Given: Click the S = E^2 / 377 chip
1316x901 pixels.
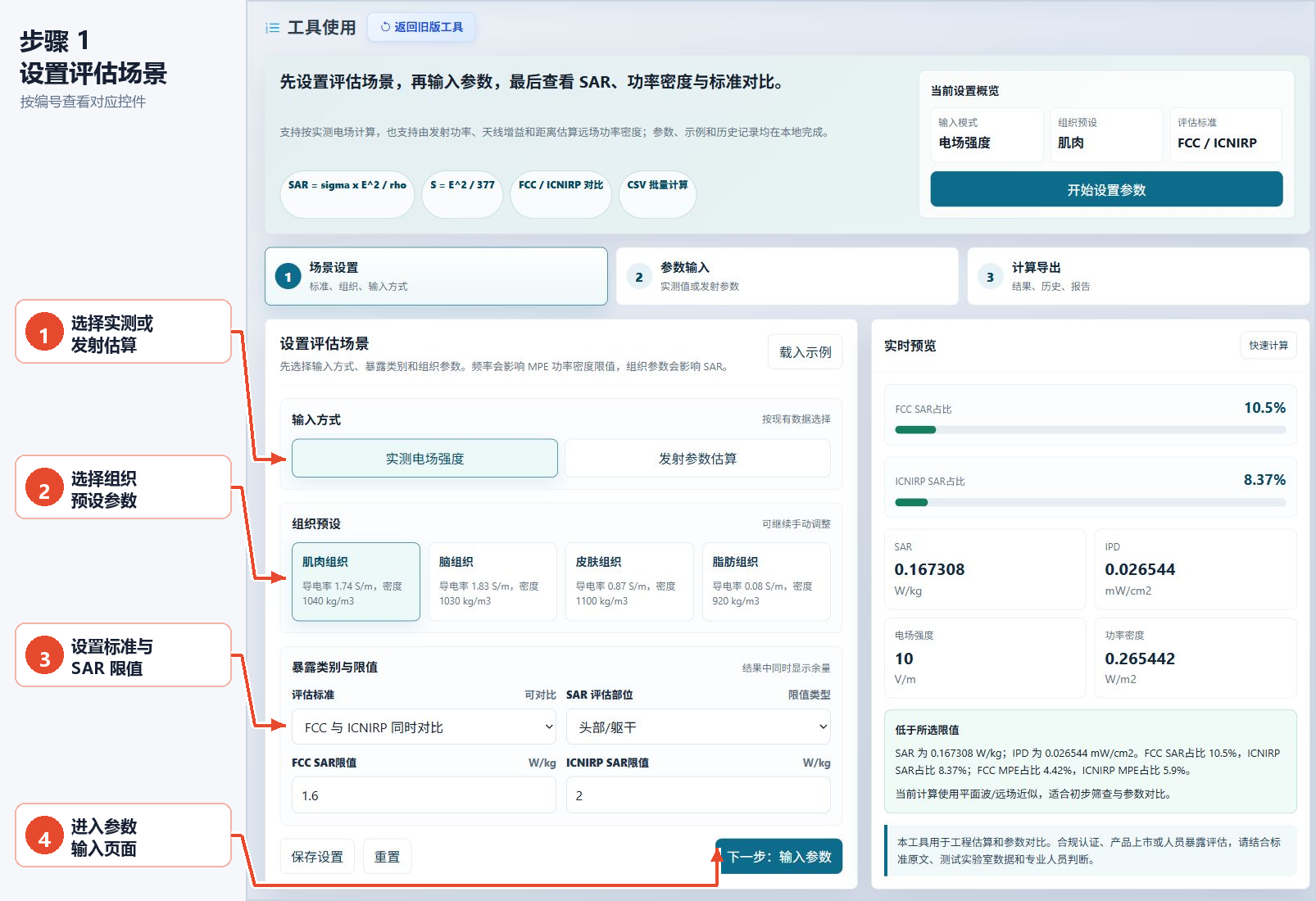Looking at the screenshot, I should tap(462, 194).
